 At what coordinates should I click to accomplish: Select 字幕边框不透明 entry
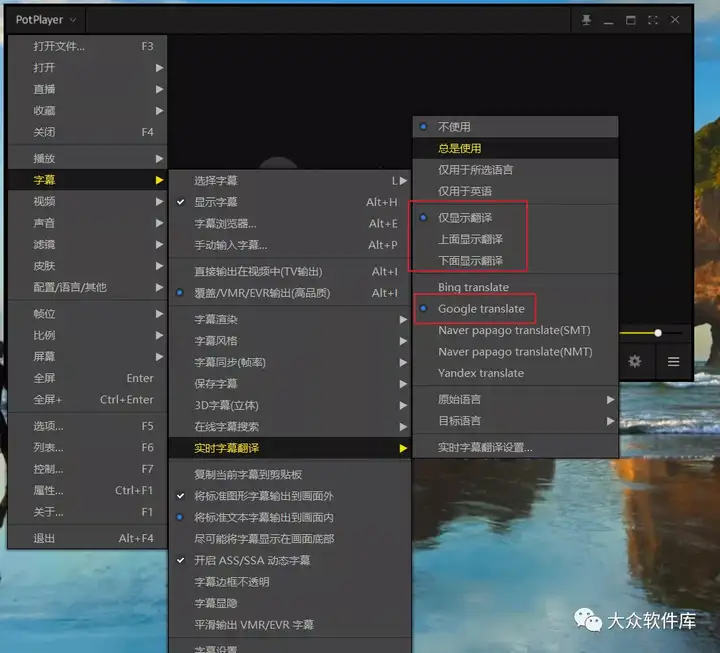[x=290, y=582]
